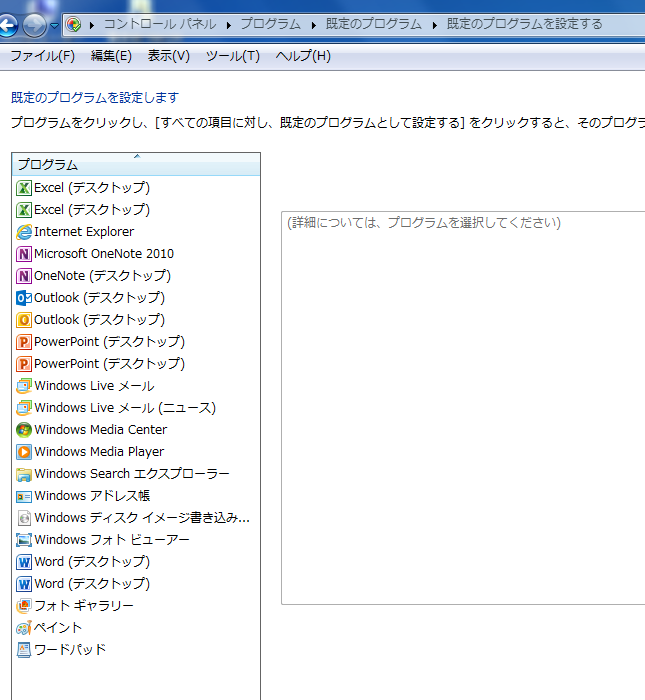Select the フォト ギャラリー icon
The height and width of the screenshot is (700, 645).
tap(24, 606)
